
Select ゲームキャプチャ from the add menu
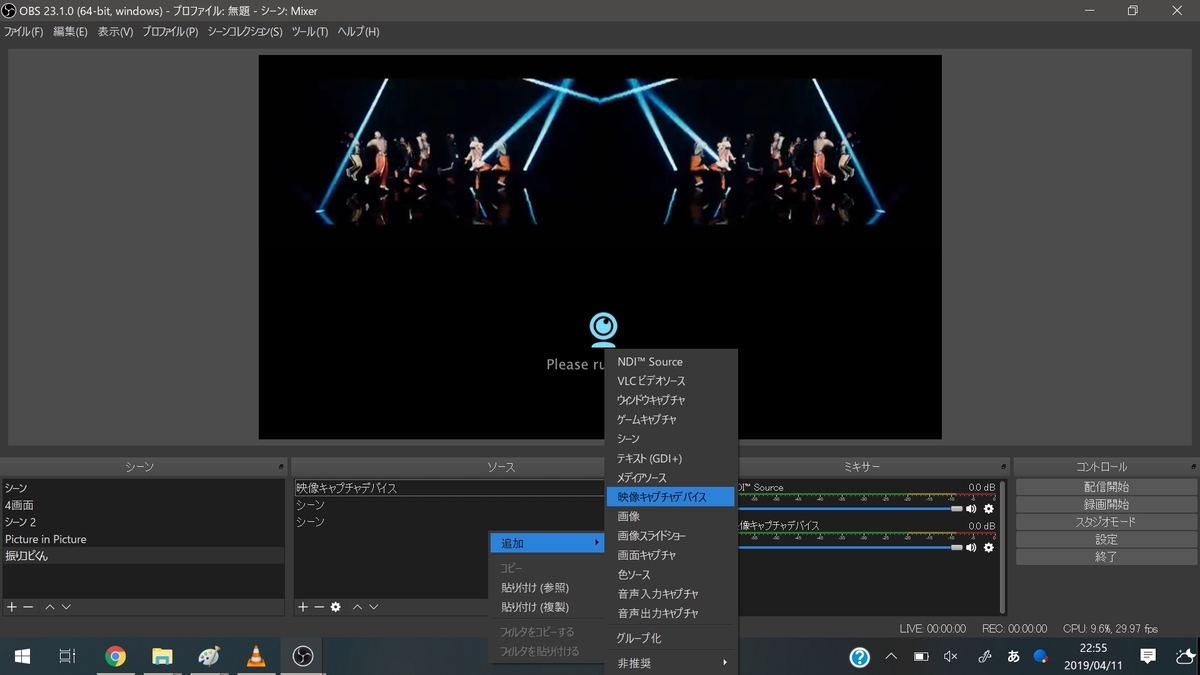[670, 420]
